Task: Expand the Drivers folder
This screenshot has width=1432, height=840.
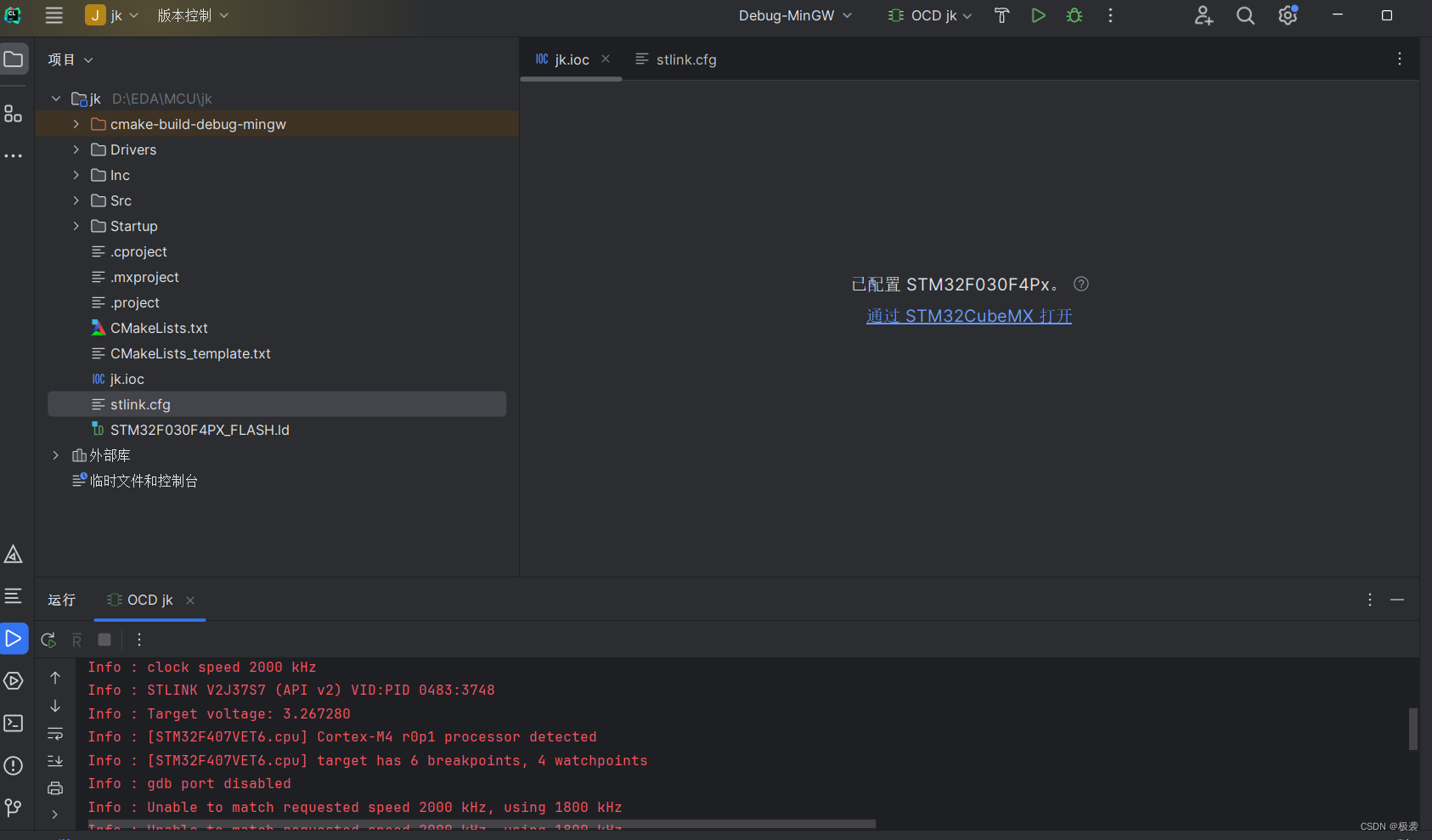Action: click(x=76, y=149)
